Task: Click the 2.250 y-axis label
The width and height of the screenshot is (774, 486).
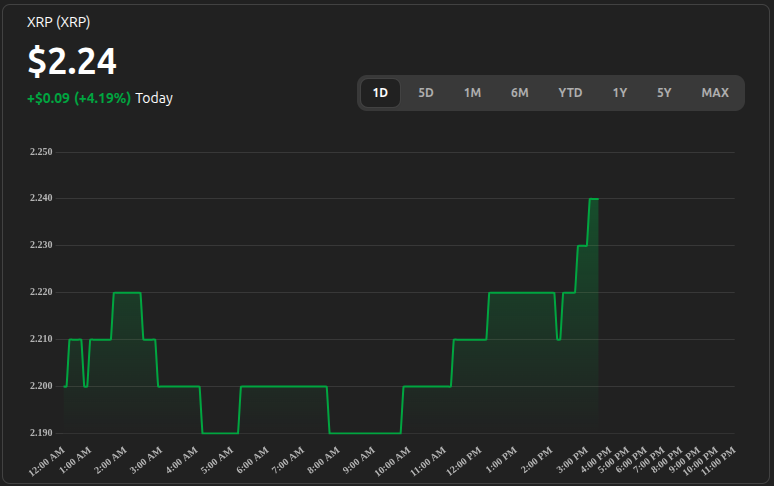Action: pos(41,152)
